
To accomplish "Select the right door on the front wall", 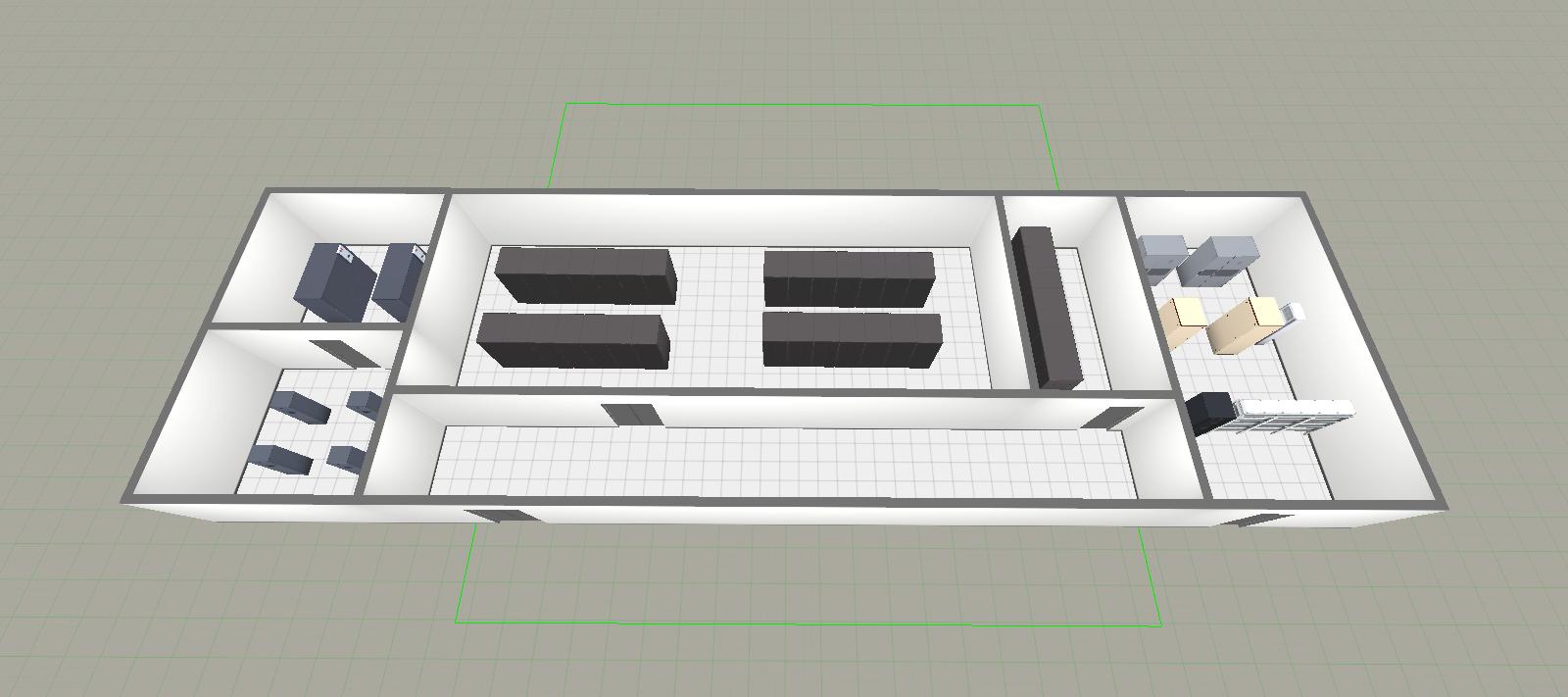I will 1255,519.
